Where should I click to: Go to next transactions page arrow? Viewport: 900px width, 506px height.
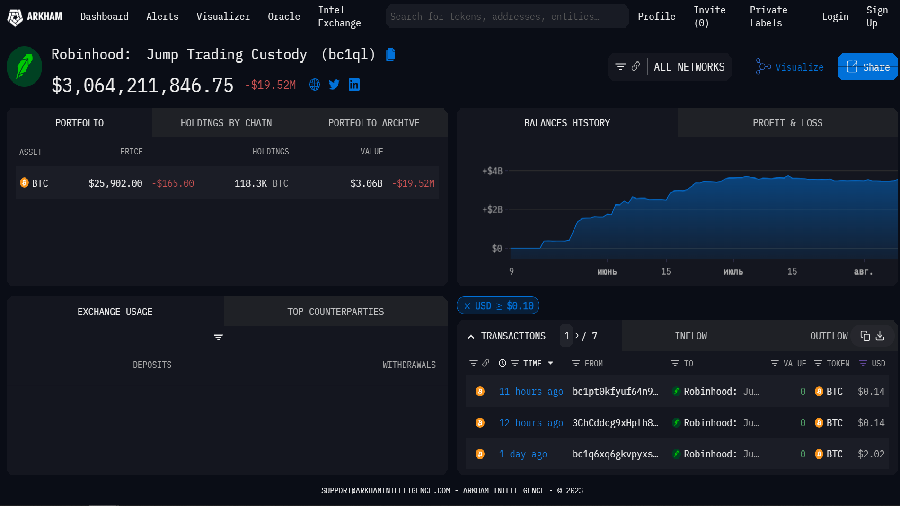click(x=575, y=336)
